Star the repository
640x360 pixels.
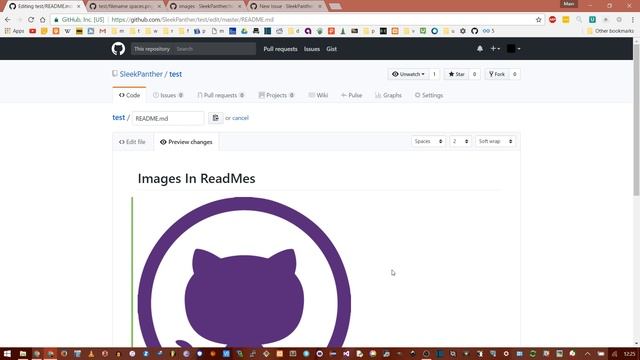click(456, 74)
